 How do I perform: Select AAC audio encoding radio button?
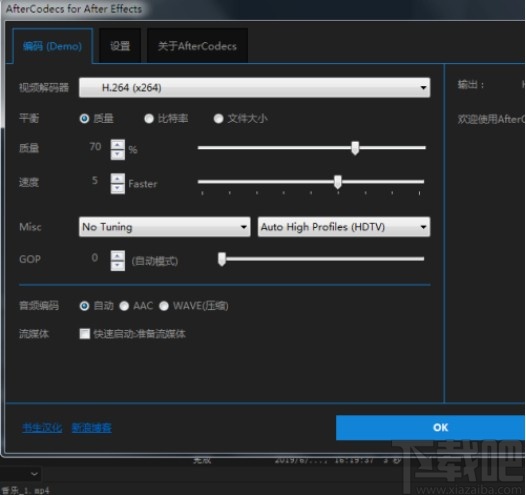coord(124,306)
